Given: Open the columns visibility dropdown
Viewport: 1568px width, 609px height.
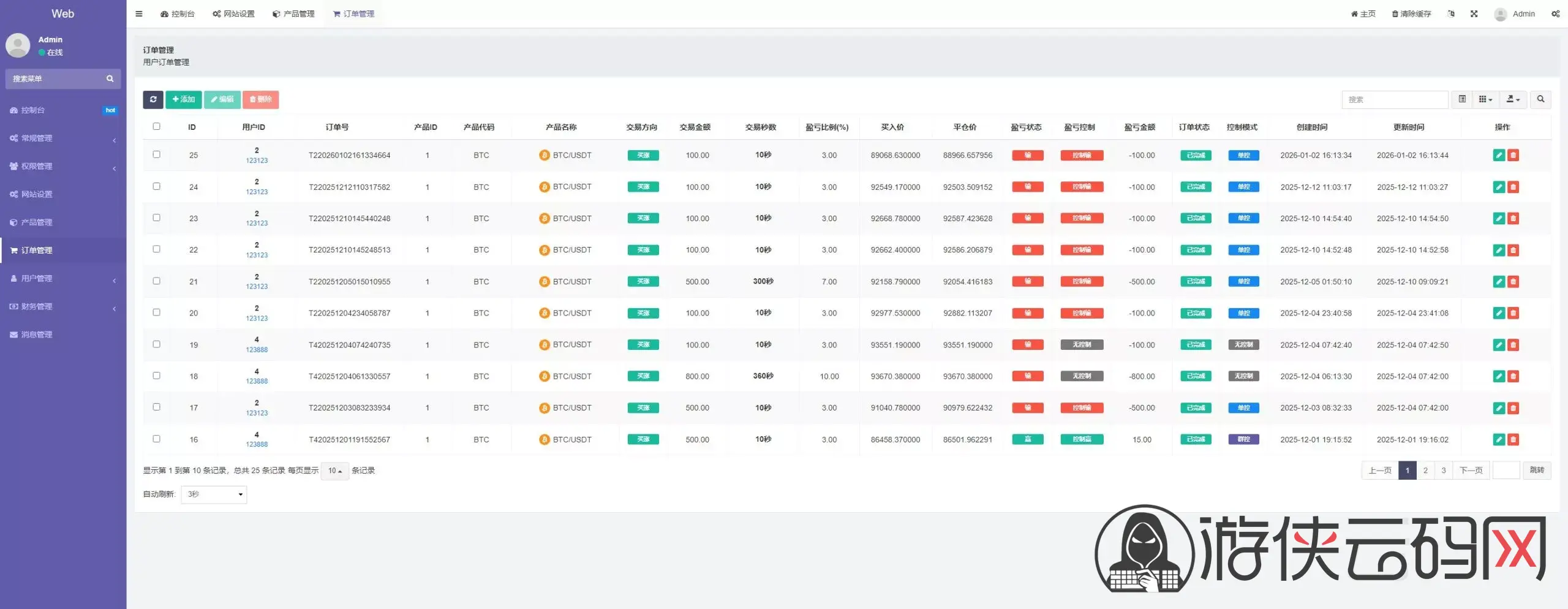Looking at the screenshot, I should (x=1485, y=99).
